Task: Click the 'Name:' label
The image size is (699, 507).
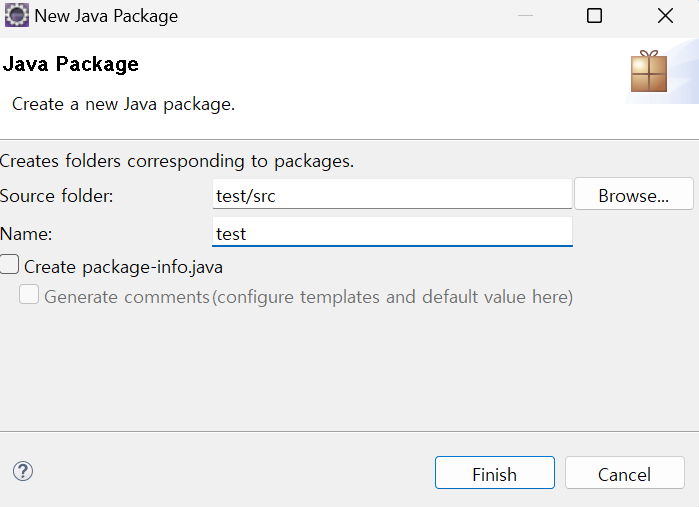Action: coord(27,234)
